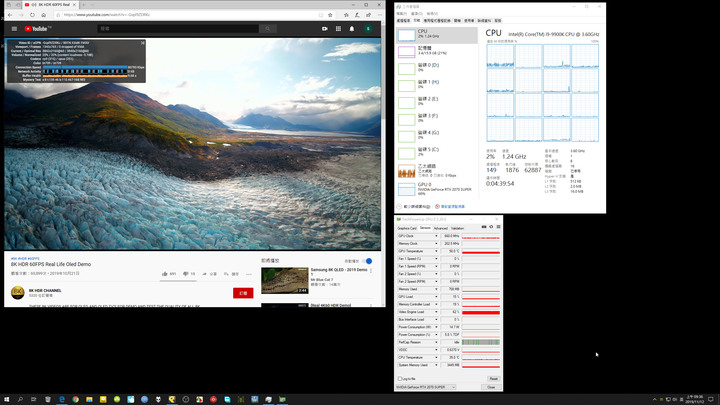Open the YouTube apps grid icon
The height and width of the screenshot is (405, 720).
point(338,28)
